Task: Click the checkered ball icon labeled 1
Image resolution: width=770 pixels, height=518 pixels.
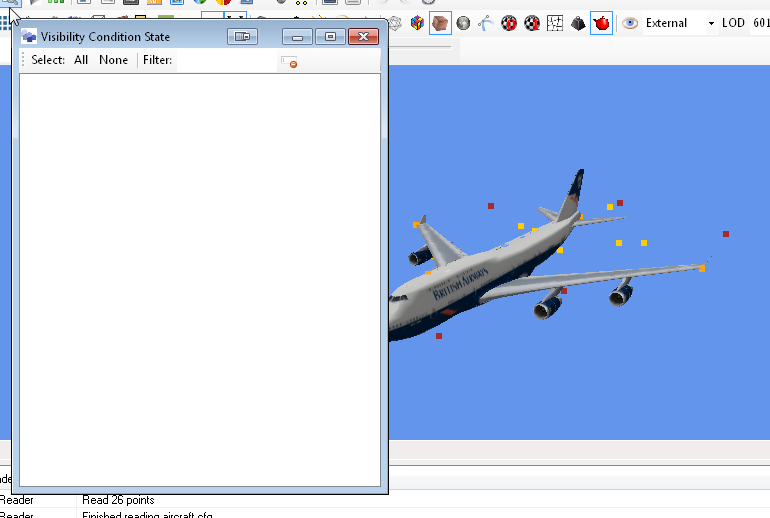Action: 532,23
